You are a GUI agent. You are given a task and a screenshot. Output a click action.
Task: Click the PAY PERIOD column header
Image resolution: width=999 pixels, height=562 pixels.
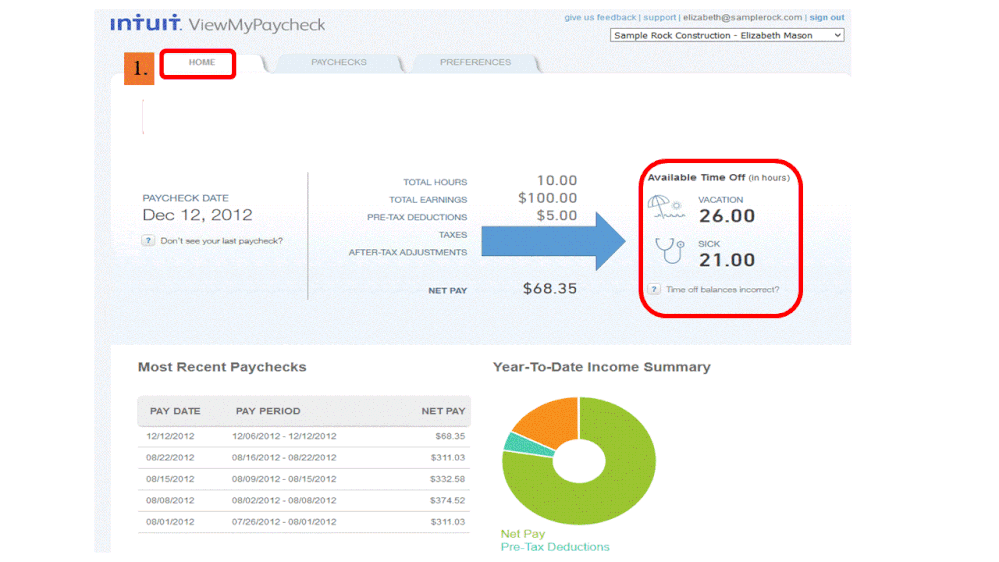(x=268, y=412)
